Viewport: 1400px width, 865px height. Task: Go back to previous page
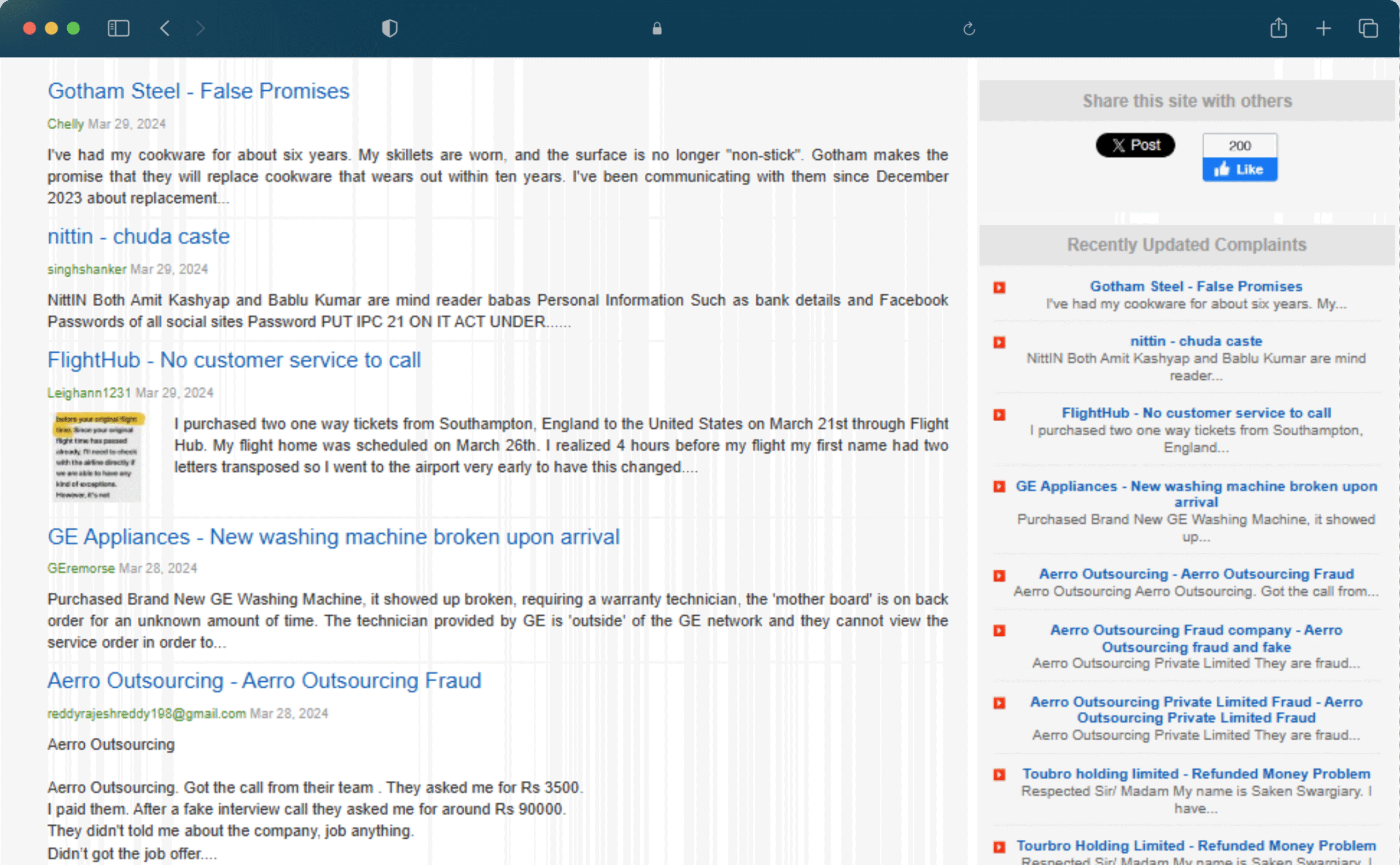click(165, 28)
